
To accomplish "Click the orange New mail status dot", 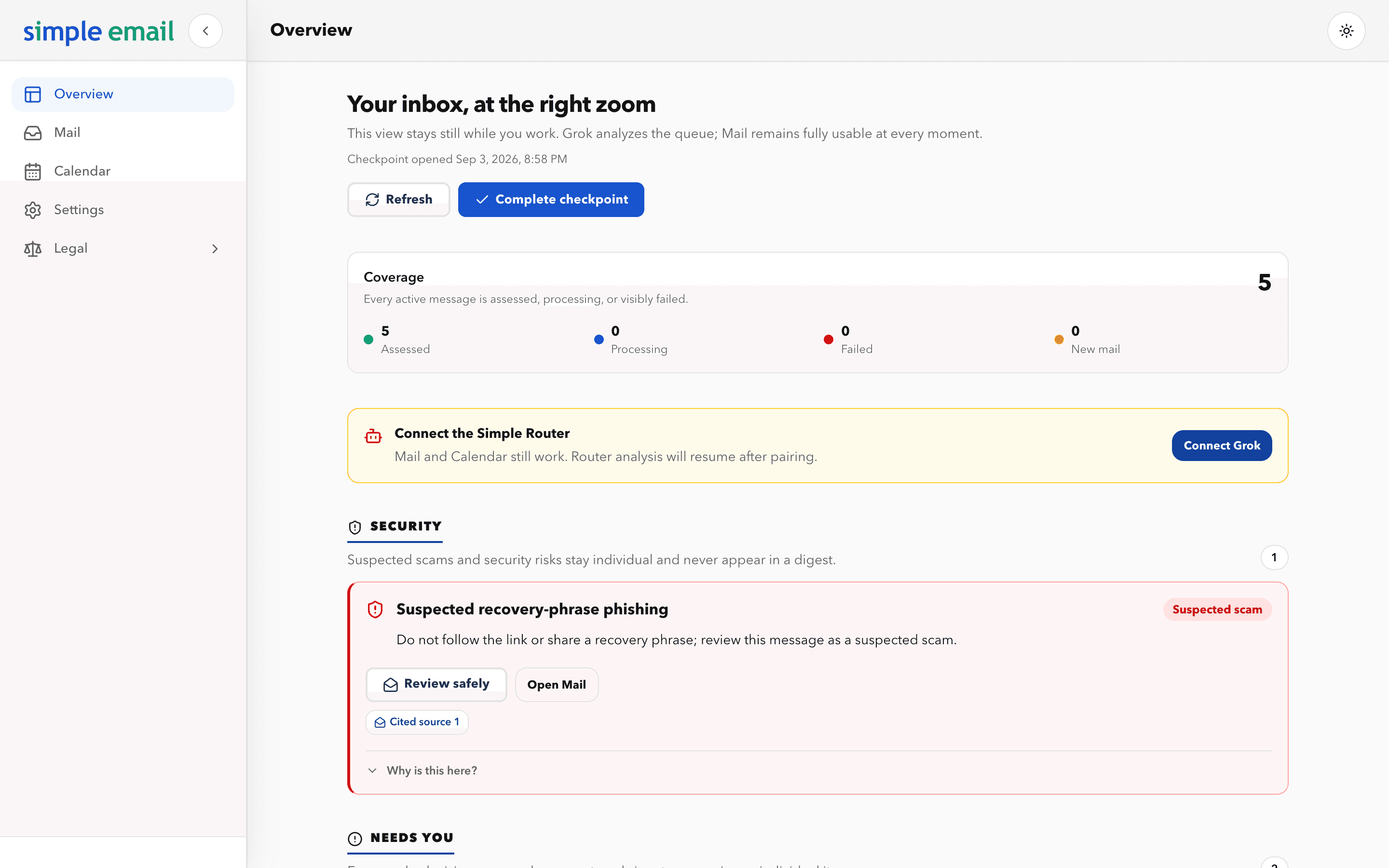I will click(x=1059, y=340).
